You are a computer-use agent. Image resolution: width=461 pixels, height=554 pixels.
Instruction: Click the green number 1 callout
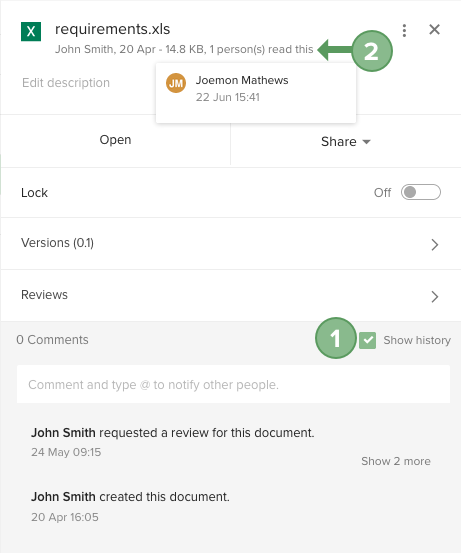pyautogui.click(x=336, y=338)
